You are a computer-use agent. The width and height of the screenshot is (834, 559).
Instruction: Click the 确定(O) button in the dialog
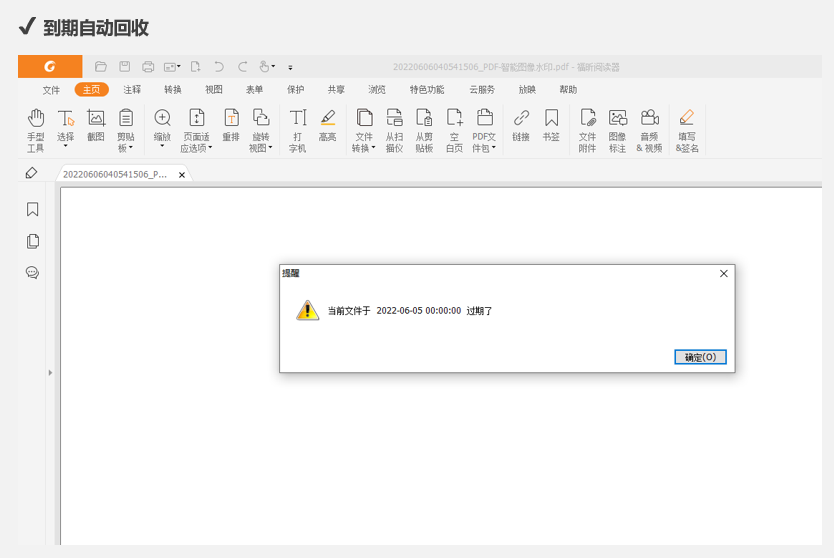coord(700,357)
